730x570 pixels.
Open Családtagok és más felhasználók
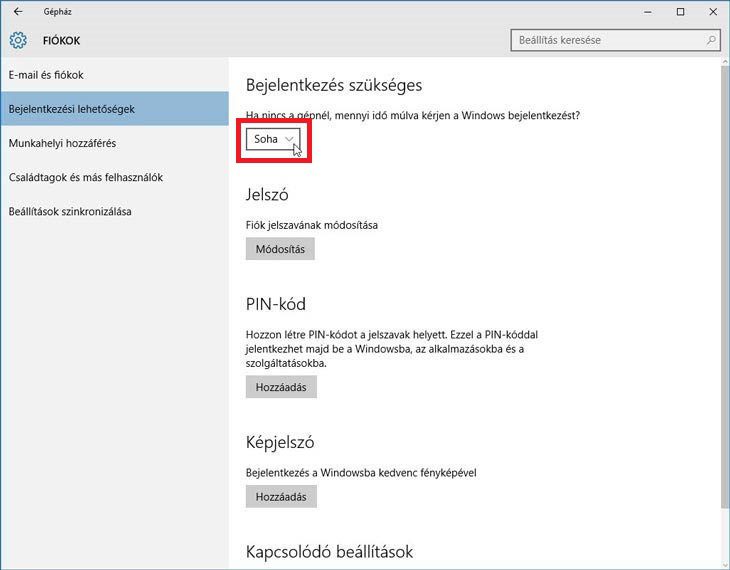click(85, 177)
